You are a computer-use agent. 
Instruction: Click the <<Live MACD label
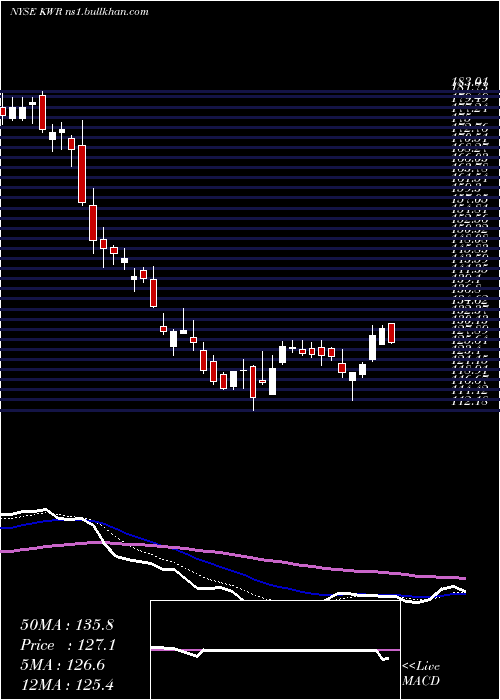click(421, 674)
